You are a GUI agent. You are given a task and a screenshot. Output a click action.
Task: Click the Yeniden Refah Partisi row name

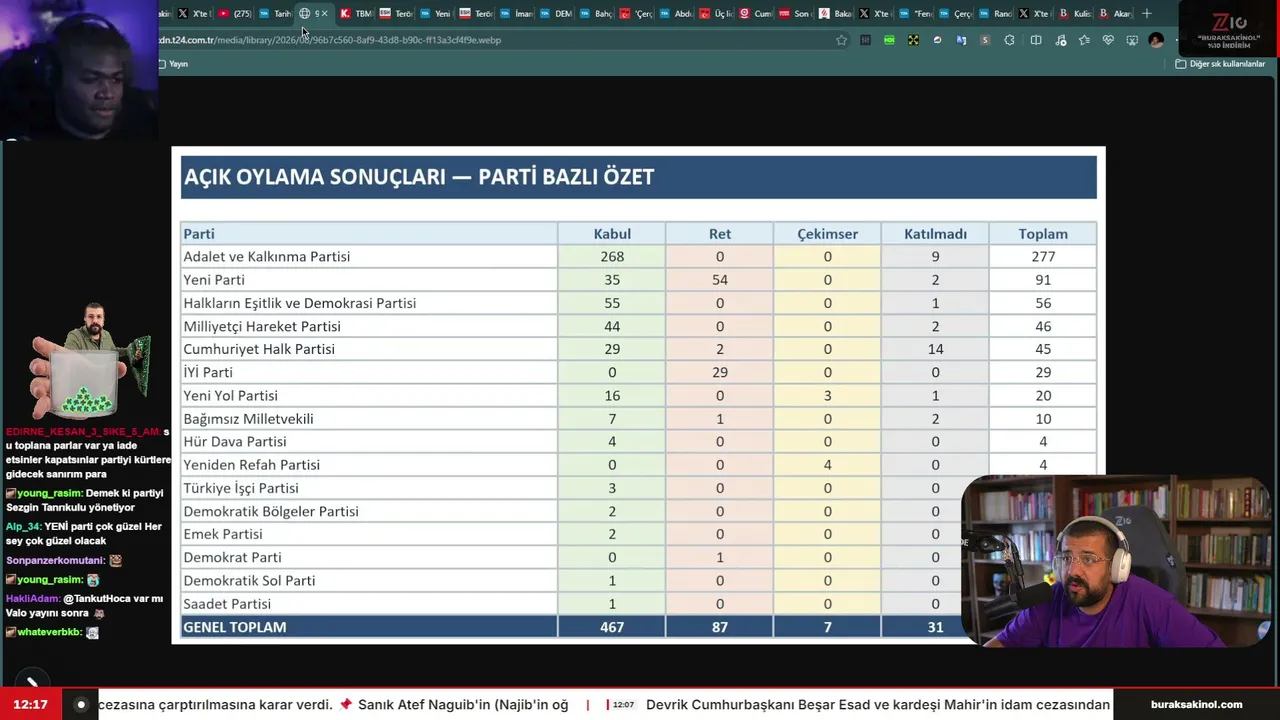click(x=252, y=465)
